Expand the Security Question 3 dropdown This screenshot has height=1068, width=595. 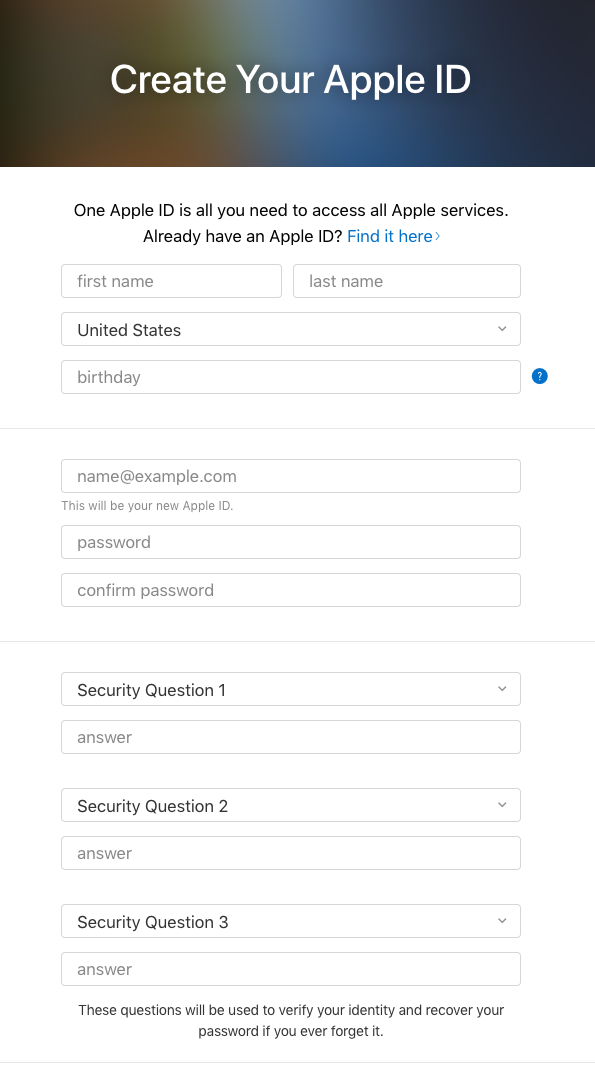click(x=291, y=921)
